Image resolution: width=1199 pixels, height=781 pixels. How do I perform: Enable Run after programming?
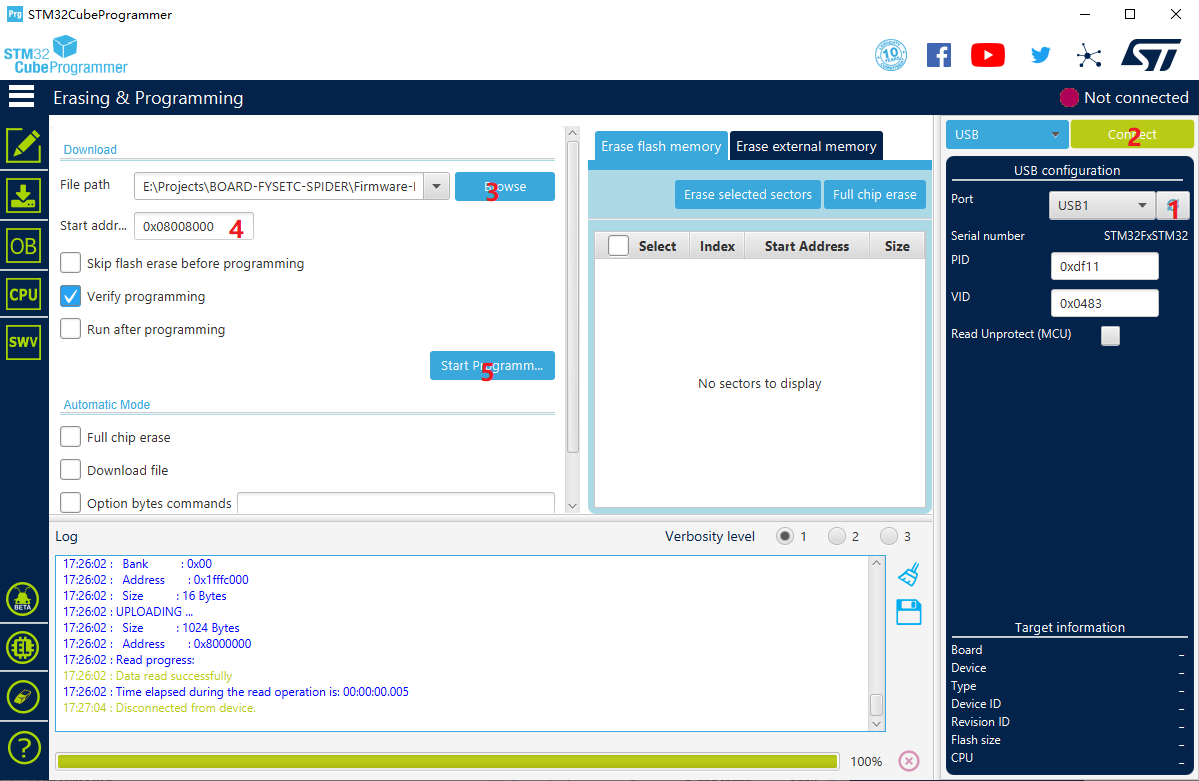[x=70, y=329]
